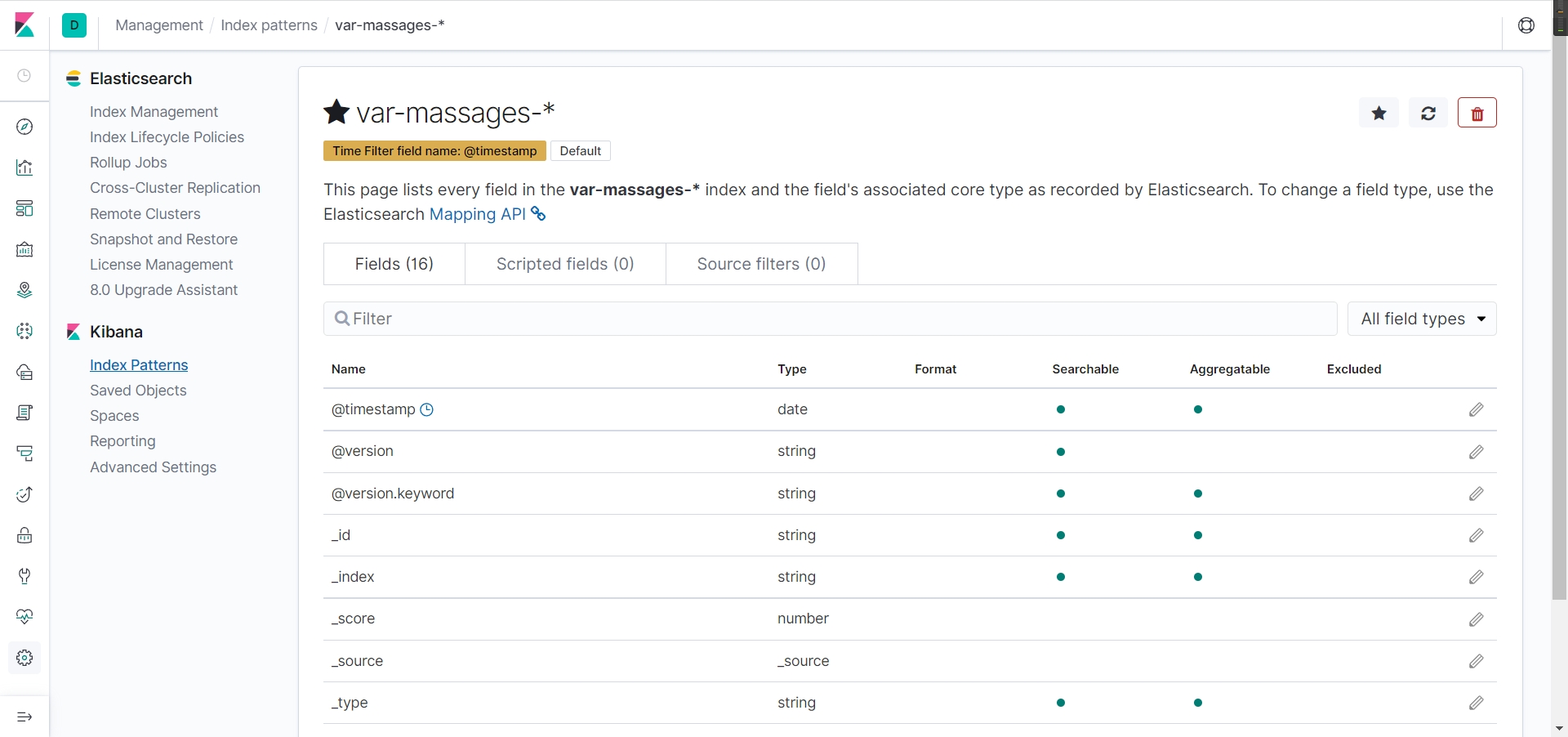Screen dimensions: 1568x737
Task: Delete index pattern using red trash icon
Action: click(x=1477, y=113)
